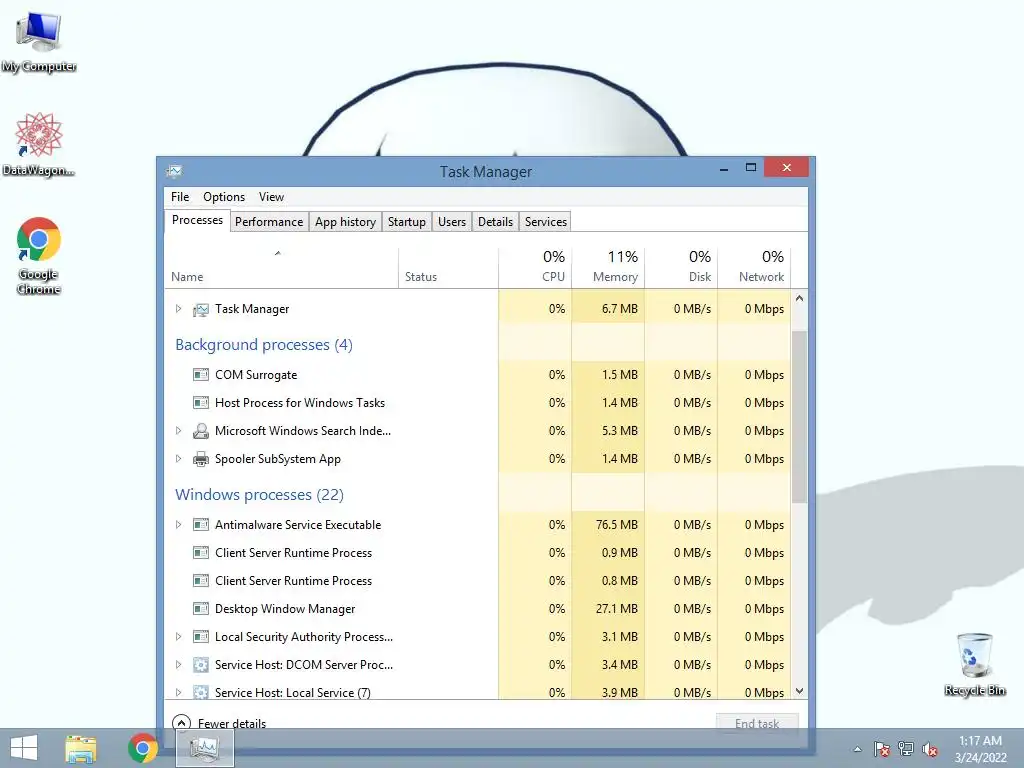Click the process list scrollbar thumb
Image resolution: width=1024 pixels, height=768 pixels.
[x=799, y=417]
